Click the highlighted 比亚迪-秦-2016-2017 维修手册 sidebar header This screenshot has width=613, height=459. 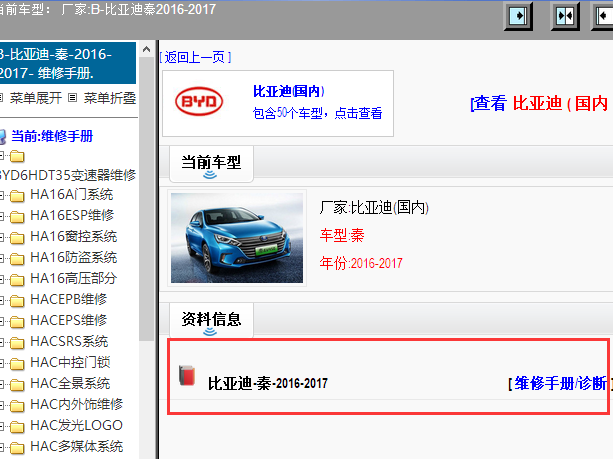[x=68, y=63]
